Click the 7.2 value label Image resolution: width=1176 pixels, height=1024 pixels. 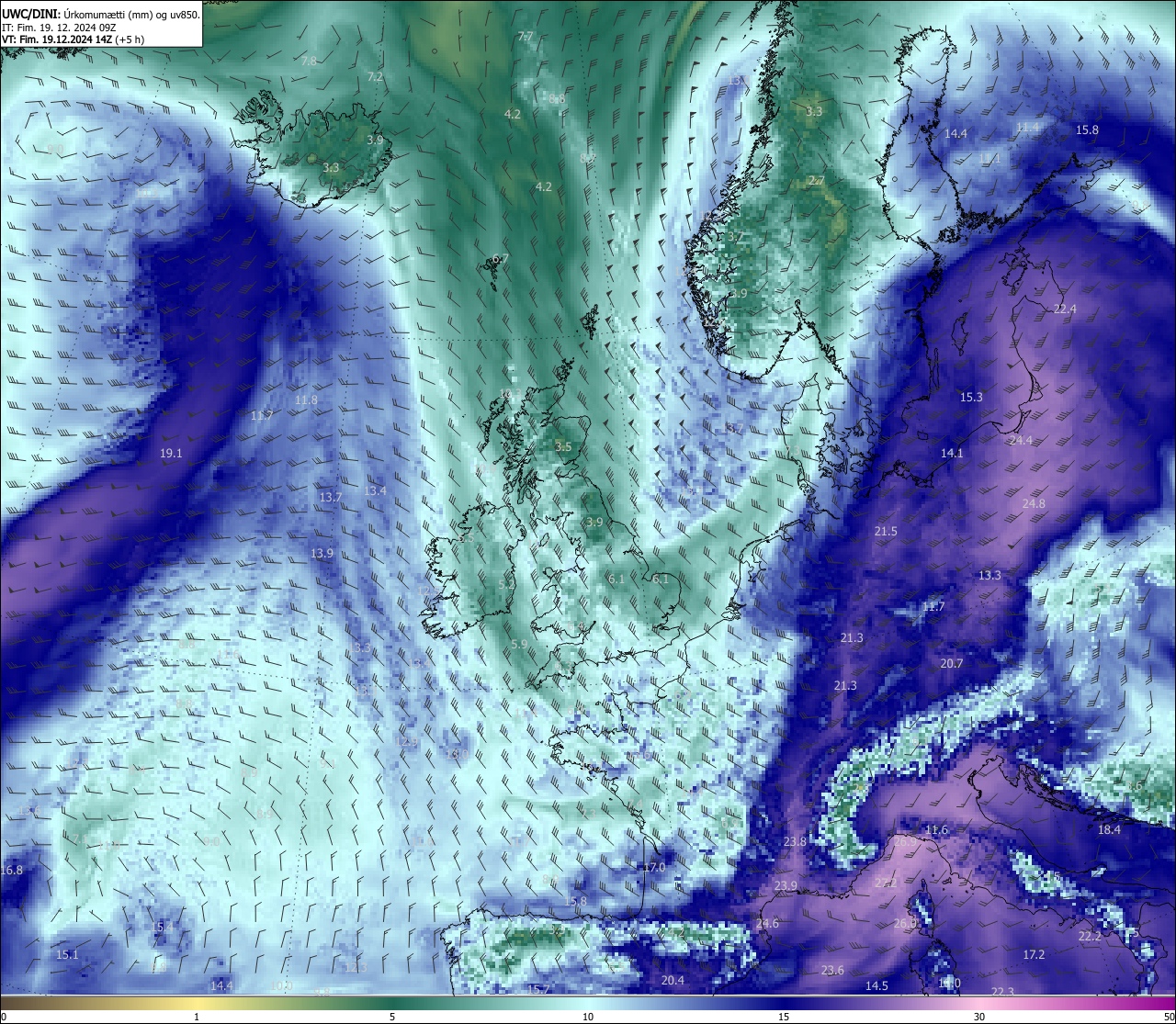[375, 76]
